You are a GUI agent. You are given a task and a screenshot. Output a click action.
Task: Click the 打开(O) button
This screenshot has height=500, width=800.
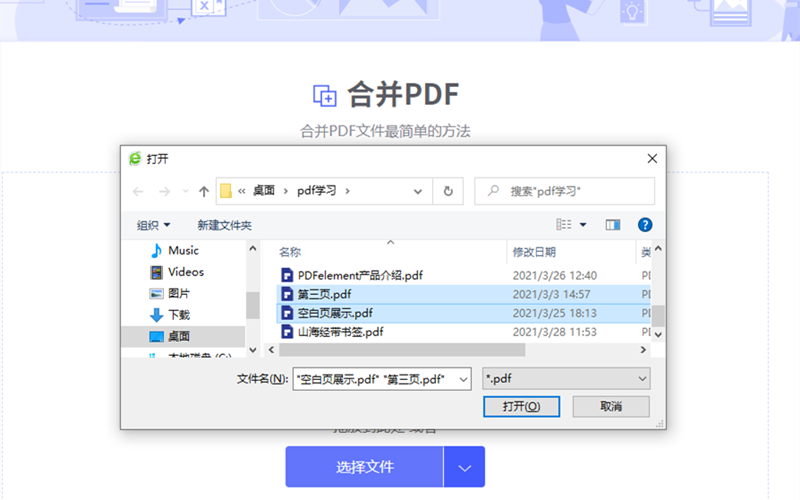coord(521,406)
